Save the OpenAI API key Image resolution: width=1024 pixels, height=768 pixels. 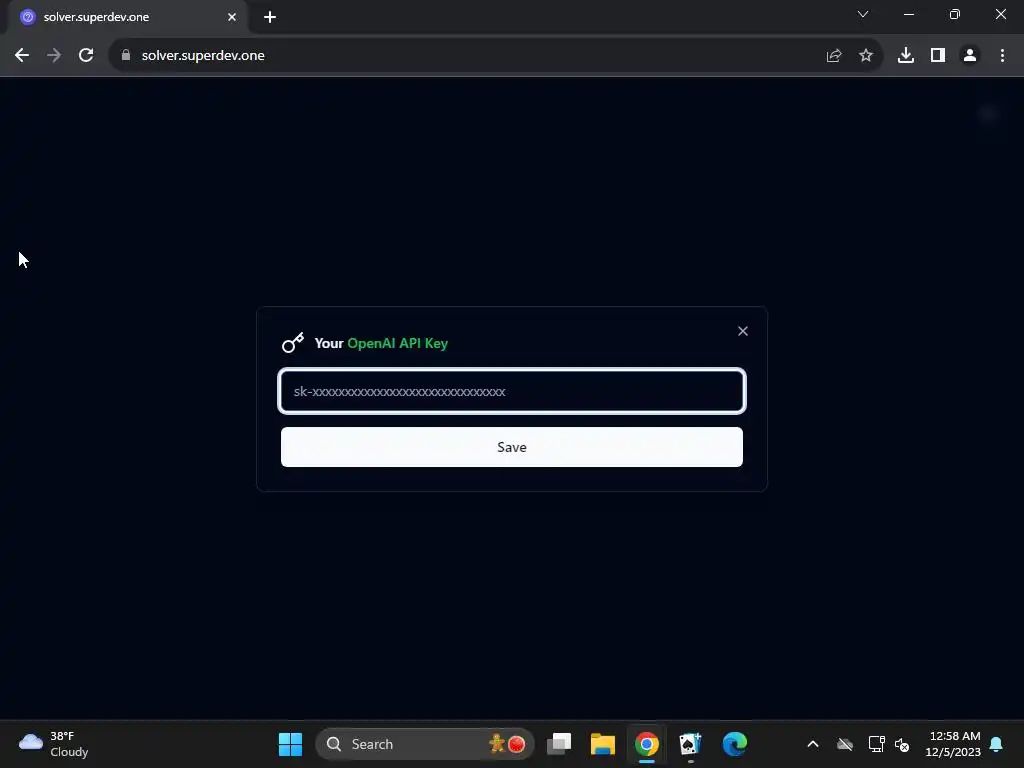511,447
